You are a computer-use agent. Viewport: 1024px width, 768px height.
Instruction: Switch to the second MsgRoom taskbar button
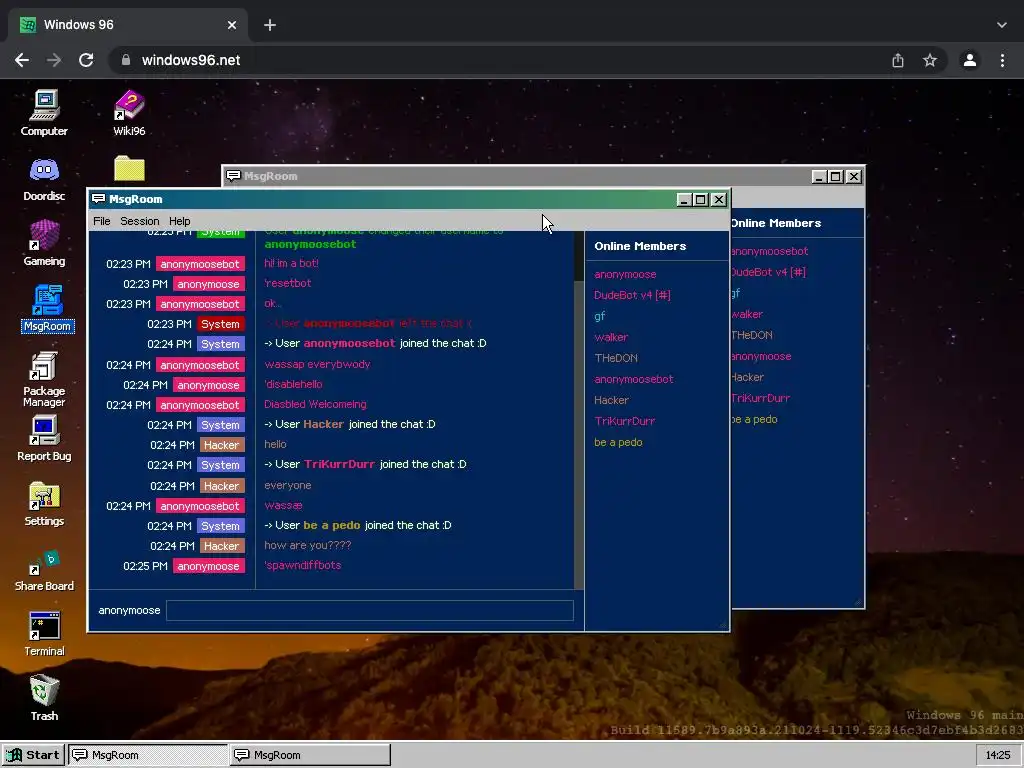coord(310,755)
